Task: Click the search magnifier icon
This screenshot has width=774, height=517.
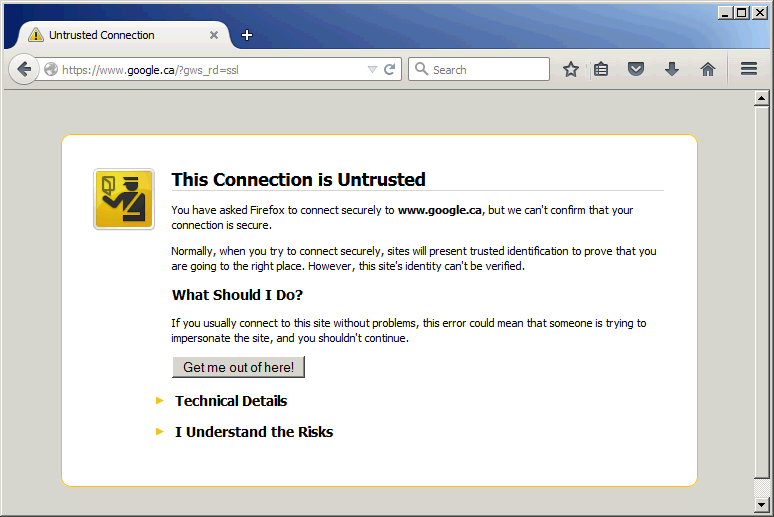Action: click(421, 69)
